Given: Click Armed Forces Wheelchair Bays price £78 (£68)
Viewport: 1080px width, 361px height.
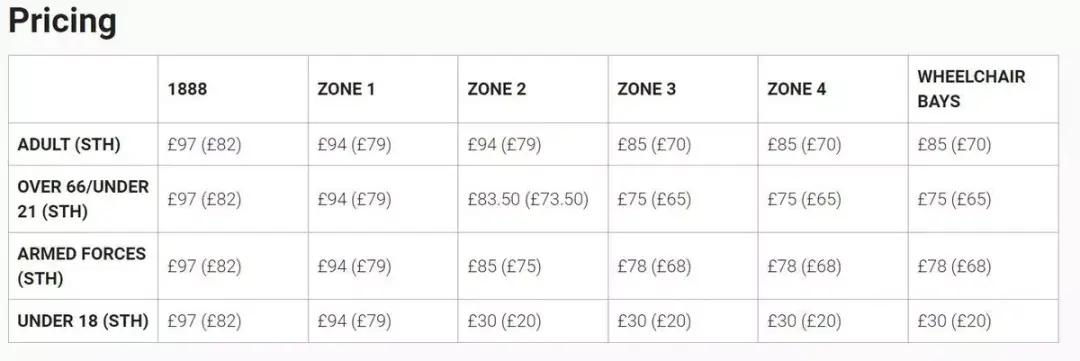Looking at the screenshot, I should [955, 266].
